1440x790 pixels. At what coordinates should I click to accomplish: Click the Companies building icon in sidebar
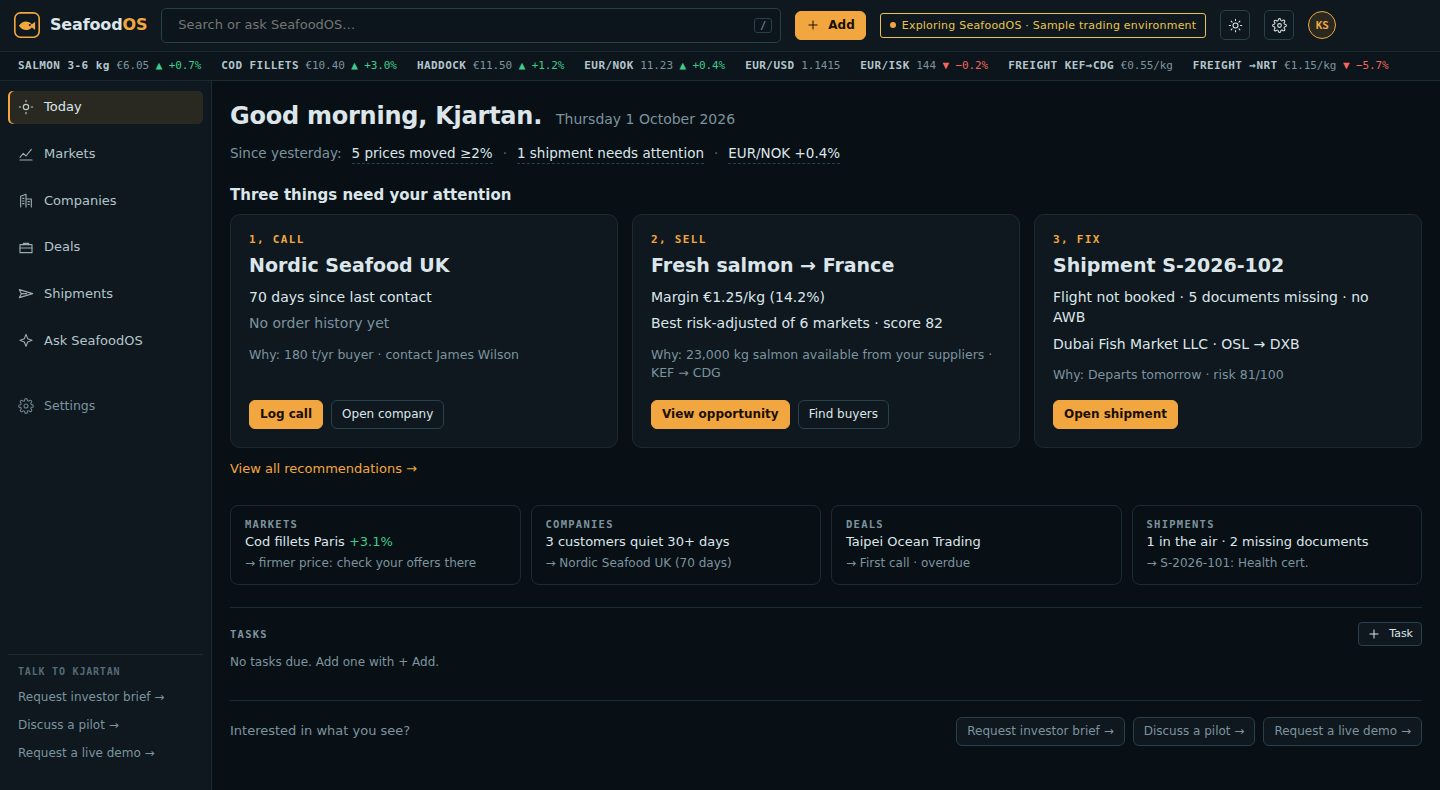pyautogui.click(x=26, y=201)
